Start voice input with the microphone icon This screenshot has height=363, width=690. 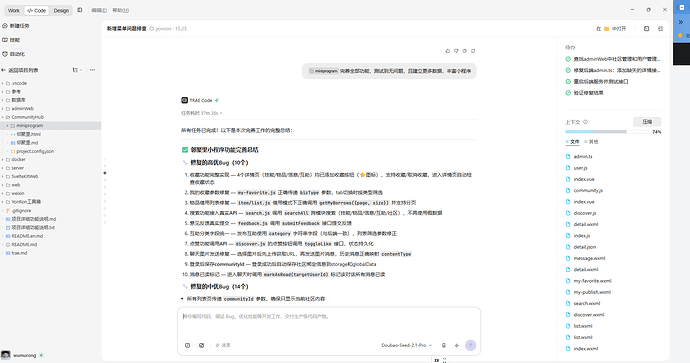tap(444, 345)
